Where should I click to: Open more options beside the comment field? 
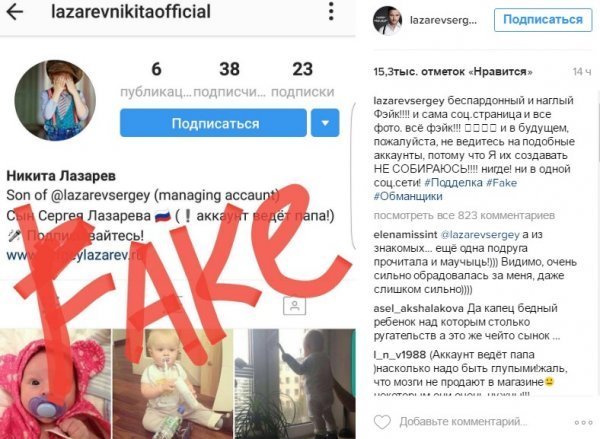tap(584, 422)
